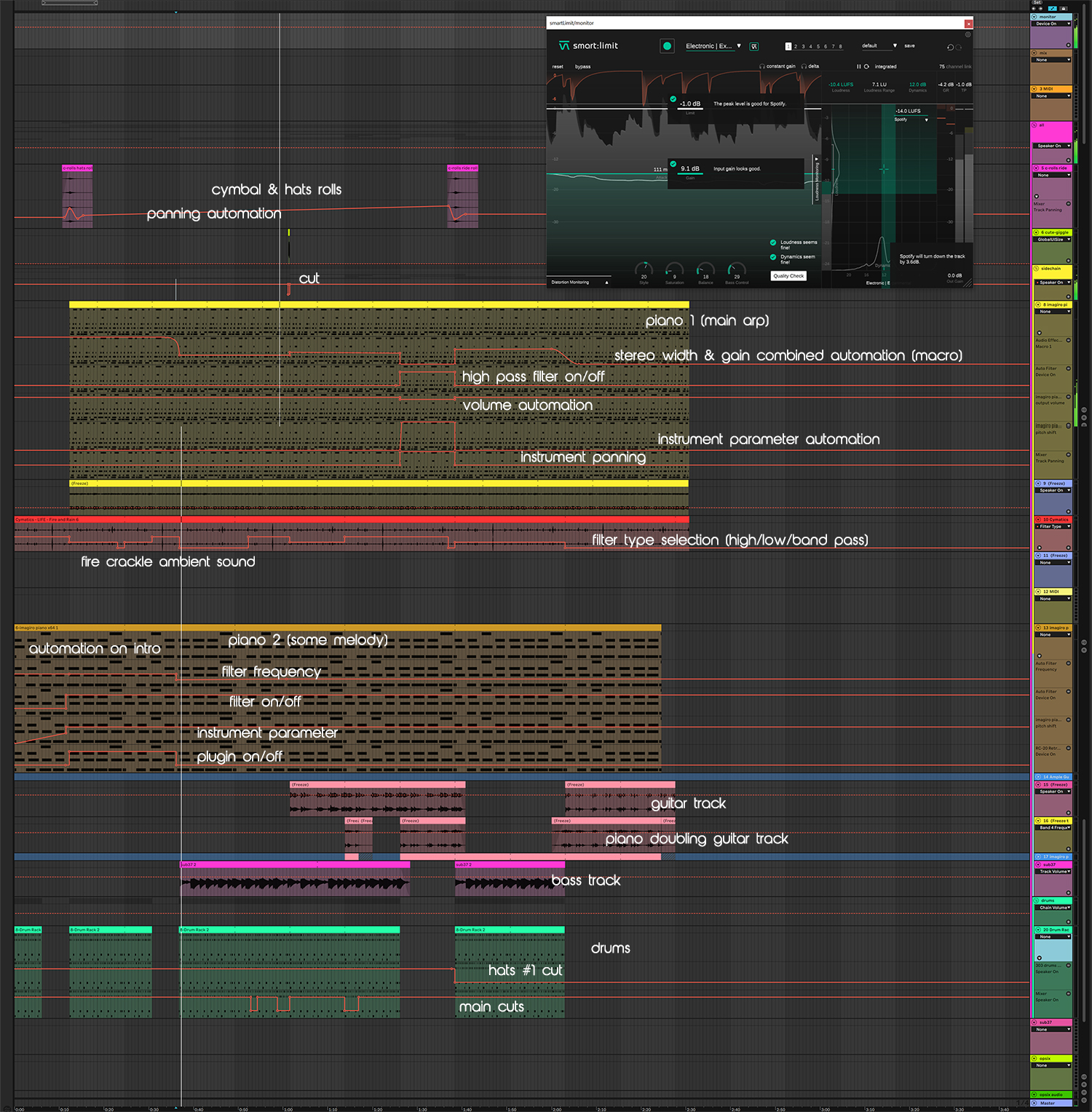Unfold the Master track
Image resolution: width=1092 pixels, height=1112 pixels.
point(1034,1103)
